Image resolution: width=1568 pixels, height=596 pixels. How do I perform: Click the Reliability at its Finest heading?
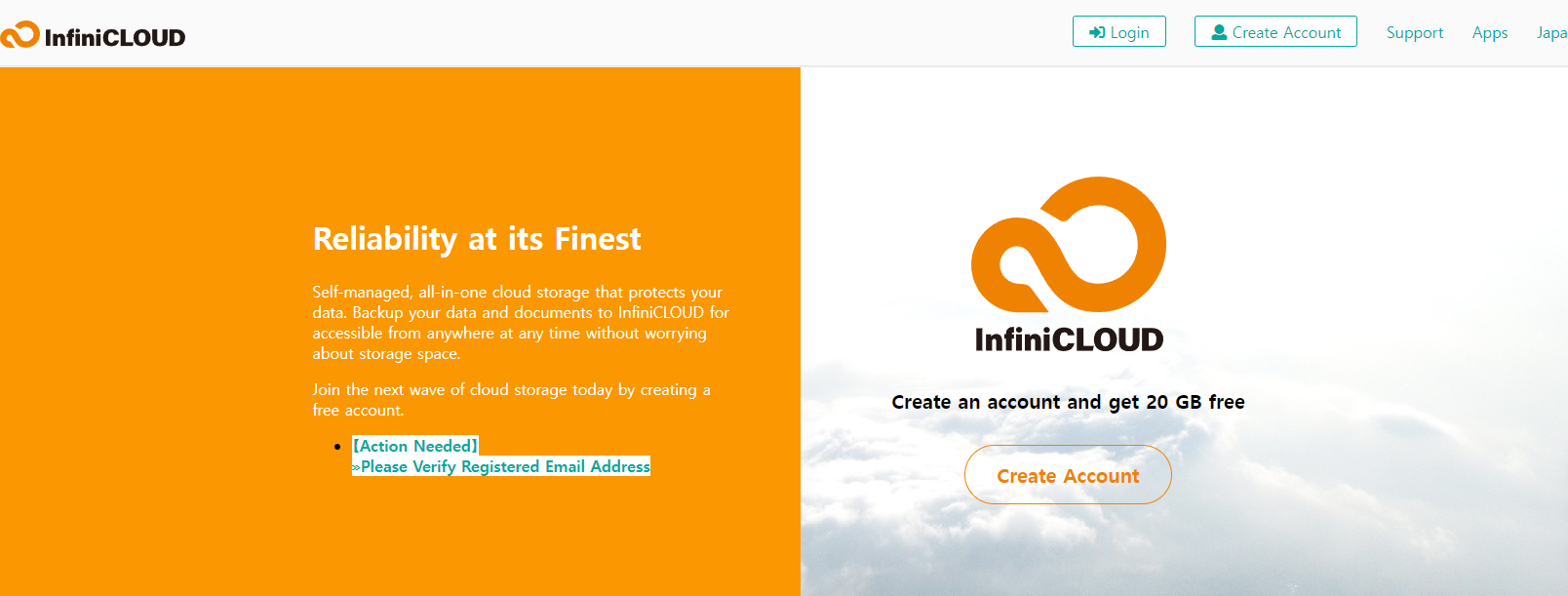point(476,239)
